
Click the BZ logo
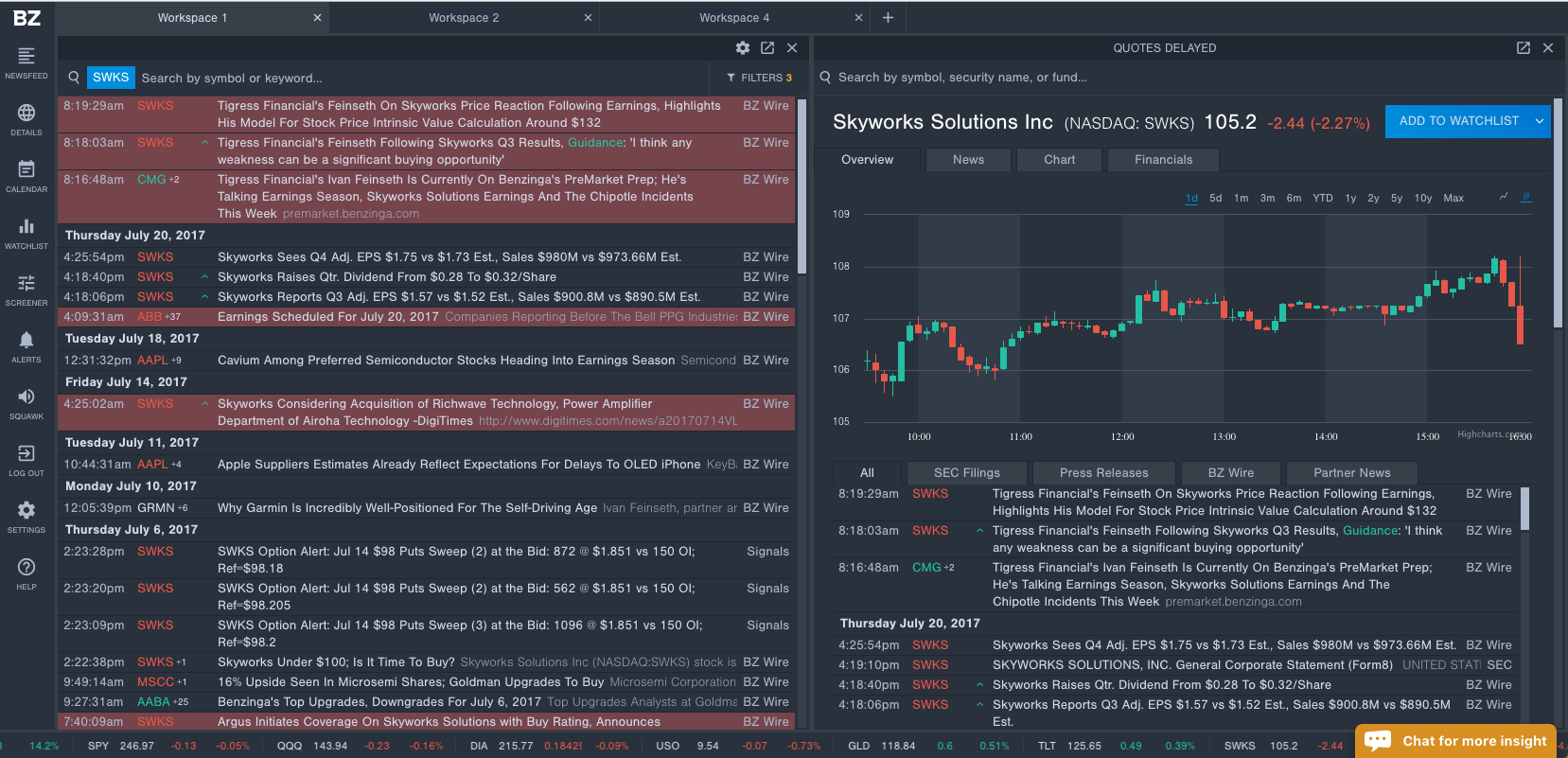click(x=26, y=17)
